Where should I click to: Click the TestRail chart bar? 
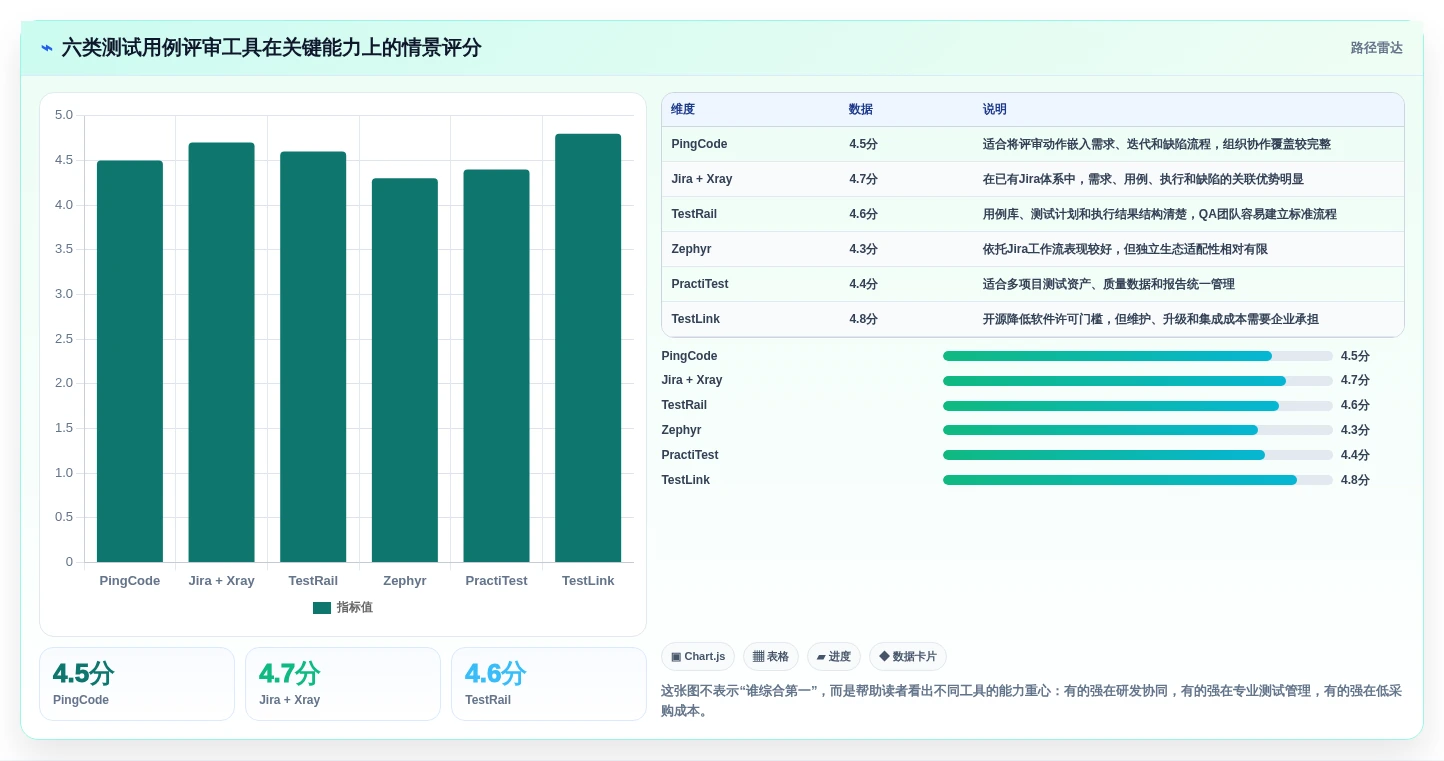pyautogui.click(x=313, y=357)
